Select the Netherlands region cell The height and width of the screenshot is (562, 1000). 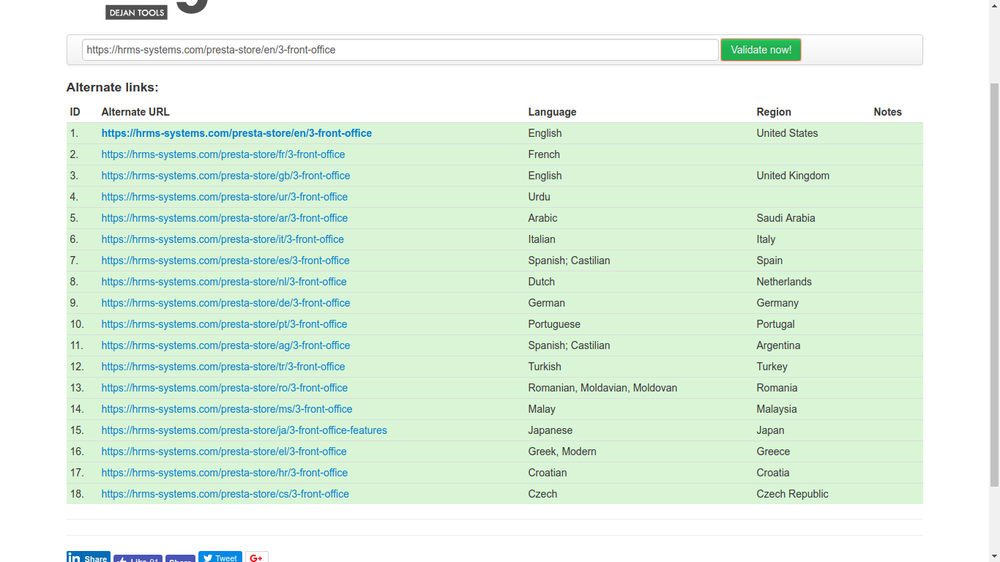click(x=784, y=281)
